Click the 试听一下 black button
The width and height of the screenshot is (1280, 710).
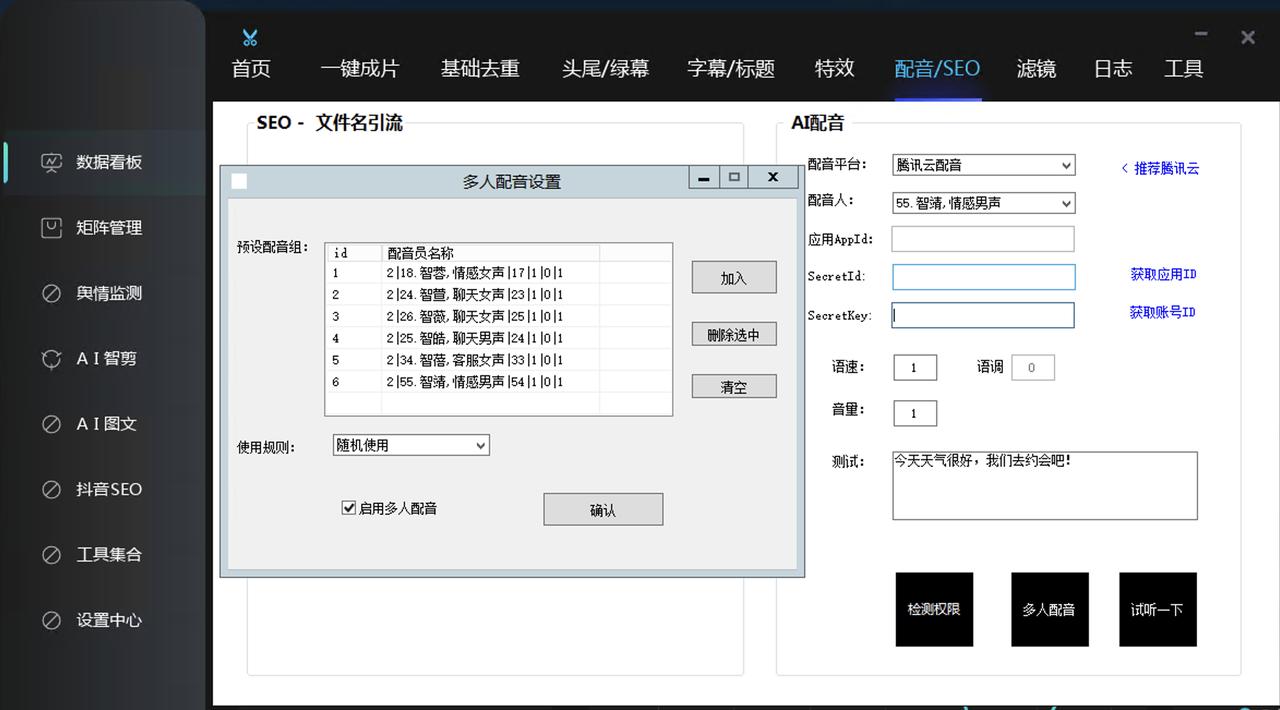pos(1157,609)
